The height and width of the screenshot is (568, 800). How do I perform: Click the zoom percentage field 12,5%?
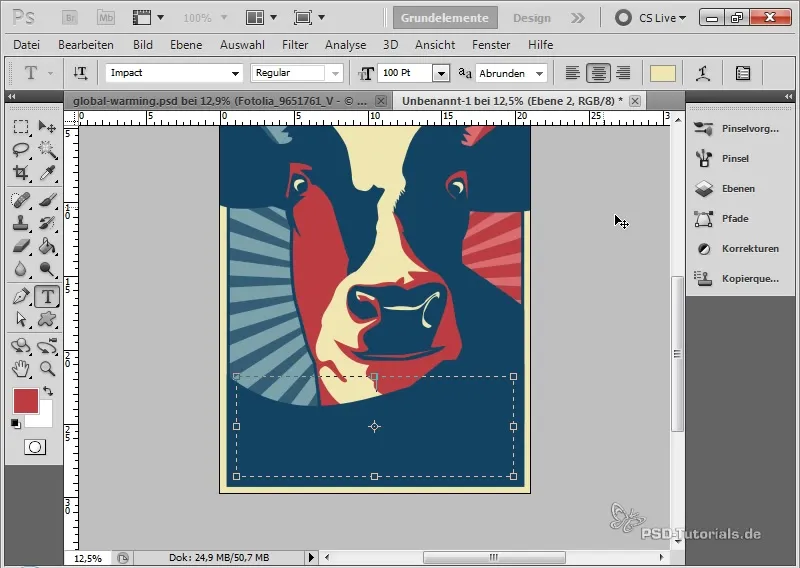88,558
